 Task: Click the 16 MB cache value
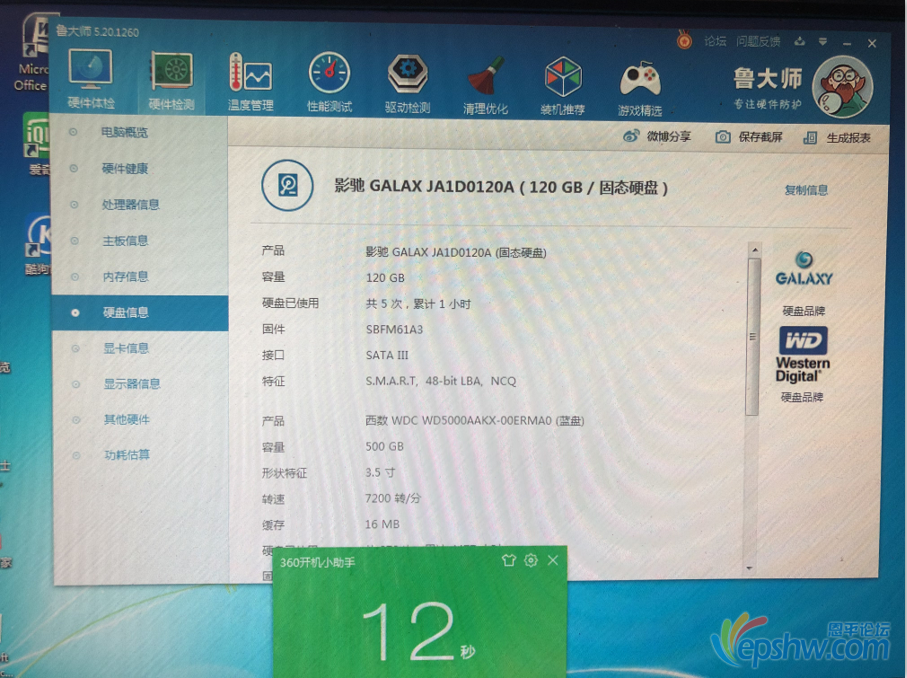click(382, 524)
